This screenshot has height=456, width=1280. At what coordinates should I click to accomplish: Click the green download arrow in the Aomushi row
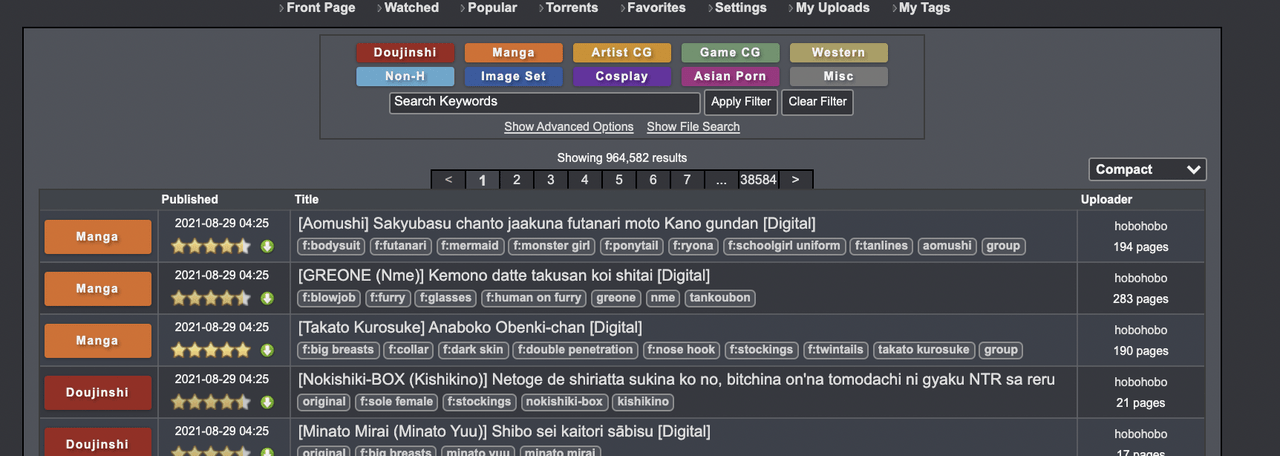pos(267,246)
